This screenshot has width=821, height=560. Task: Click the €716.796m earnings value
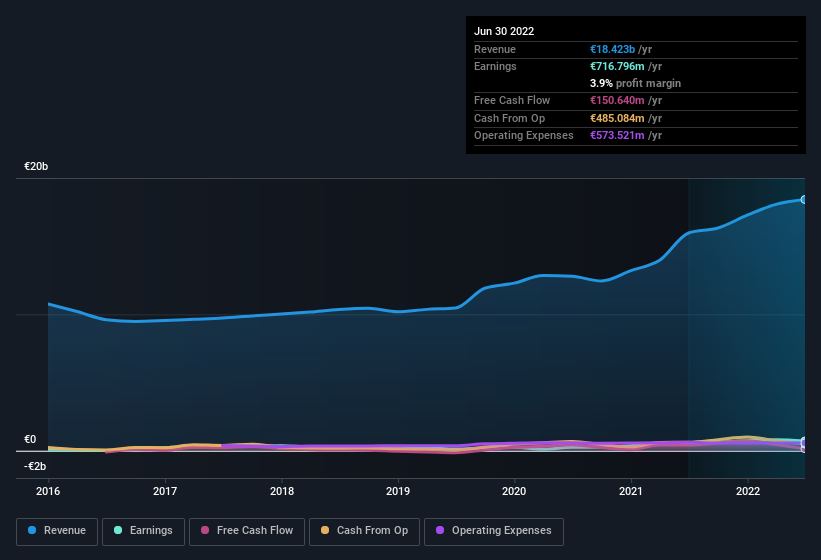point(617,66)
